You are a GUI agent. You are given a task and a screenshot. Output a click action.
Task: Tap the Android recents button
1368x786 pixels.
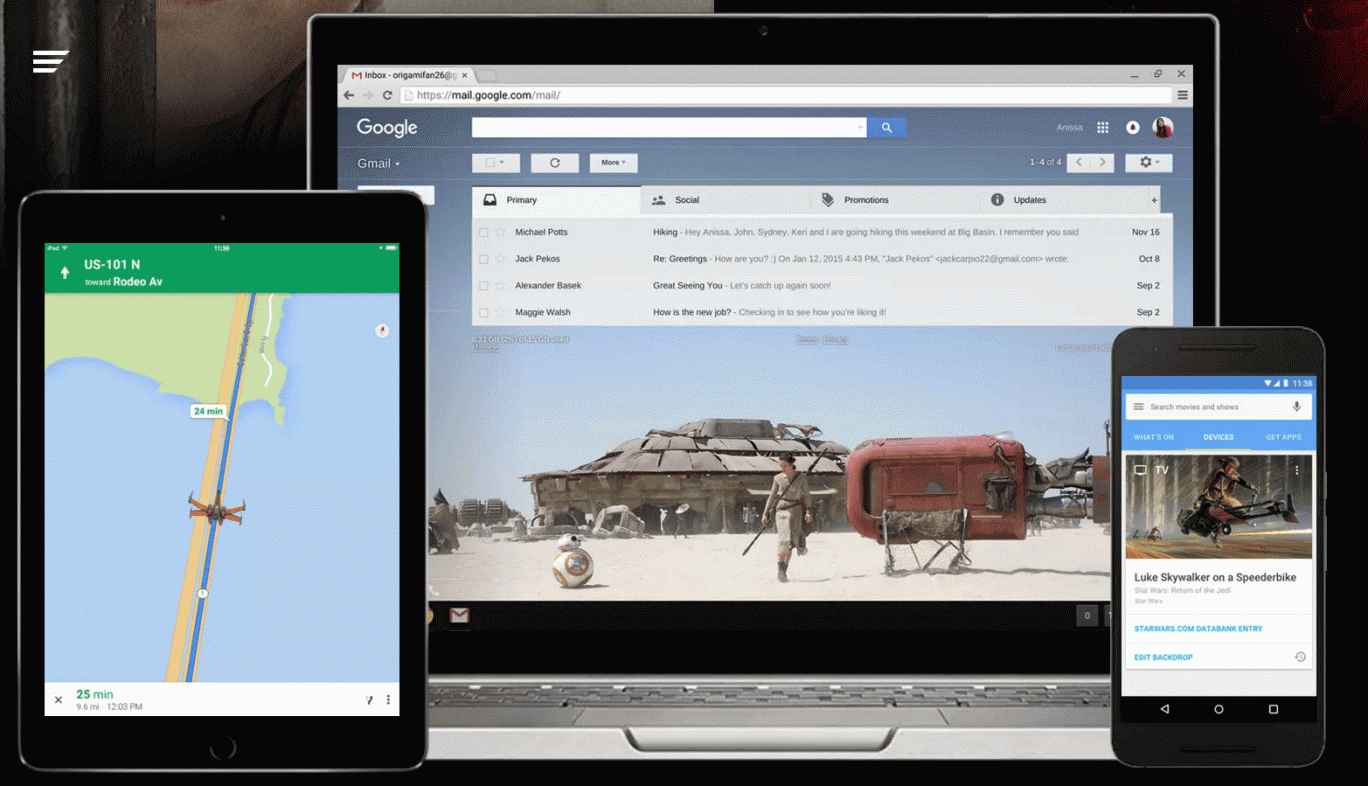tap(1273, 709)
